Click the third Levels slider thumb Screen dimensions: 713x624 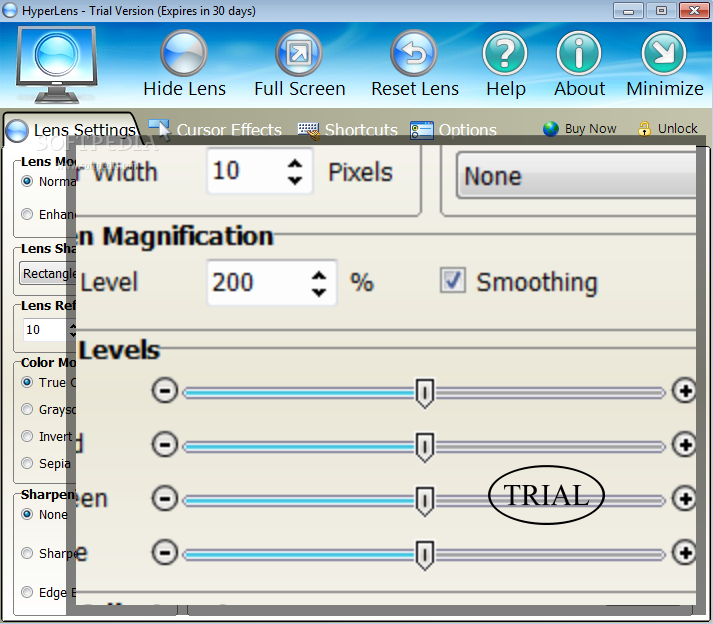click(x=425, y=500)
